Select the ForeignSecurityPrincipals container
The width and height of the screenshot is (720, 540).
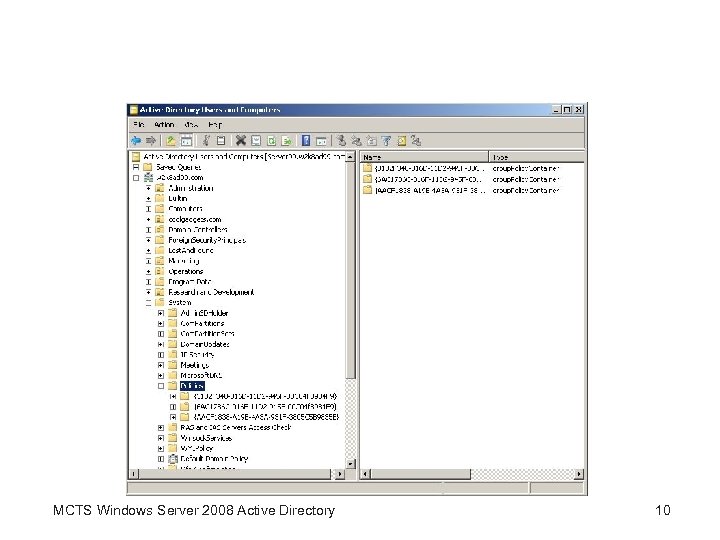click(x=207, y=240)
